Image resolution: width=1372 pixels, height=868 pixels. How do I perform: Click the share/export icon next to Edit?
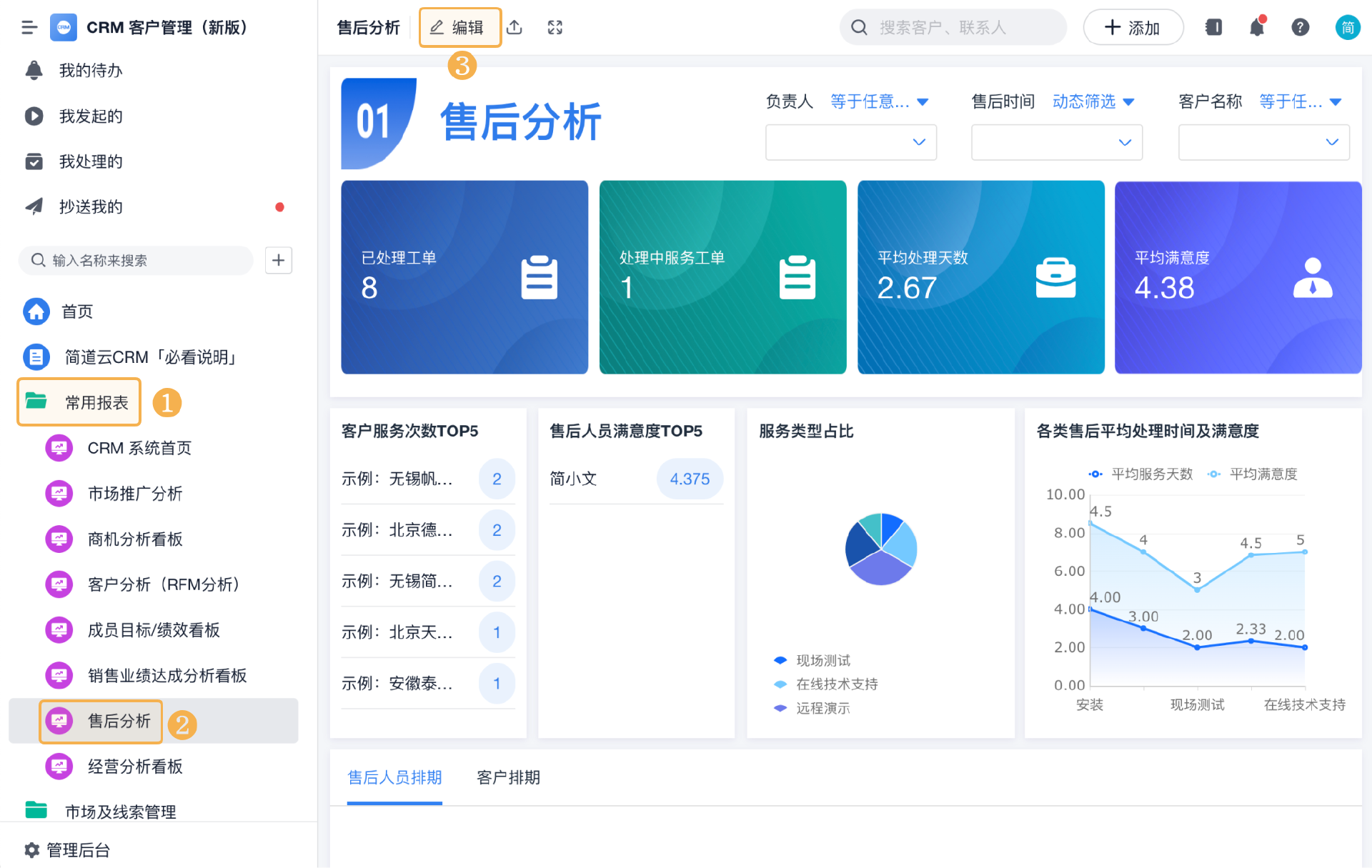click(x=514, y=28)
